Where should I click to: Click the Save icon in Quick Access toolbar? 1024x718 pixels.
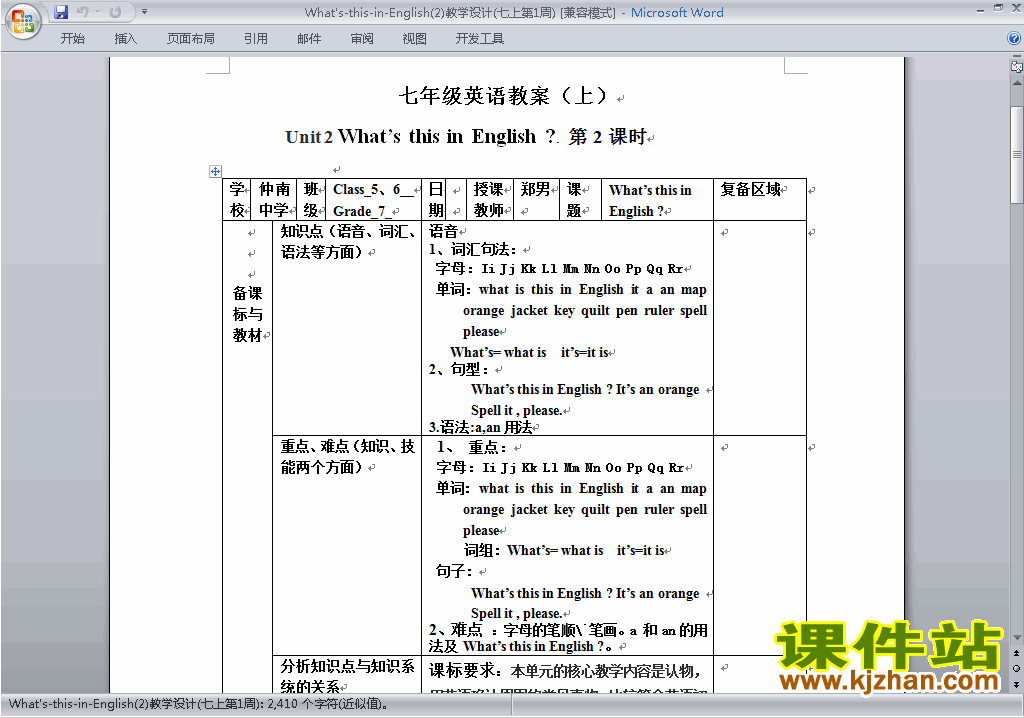(61, 12)
